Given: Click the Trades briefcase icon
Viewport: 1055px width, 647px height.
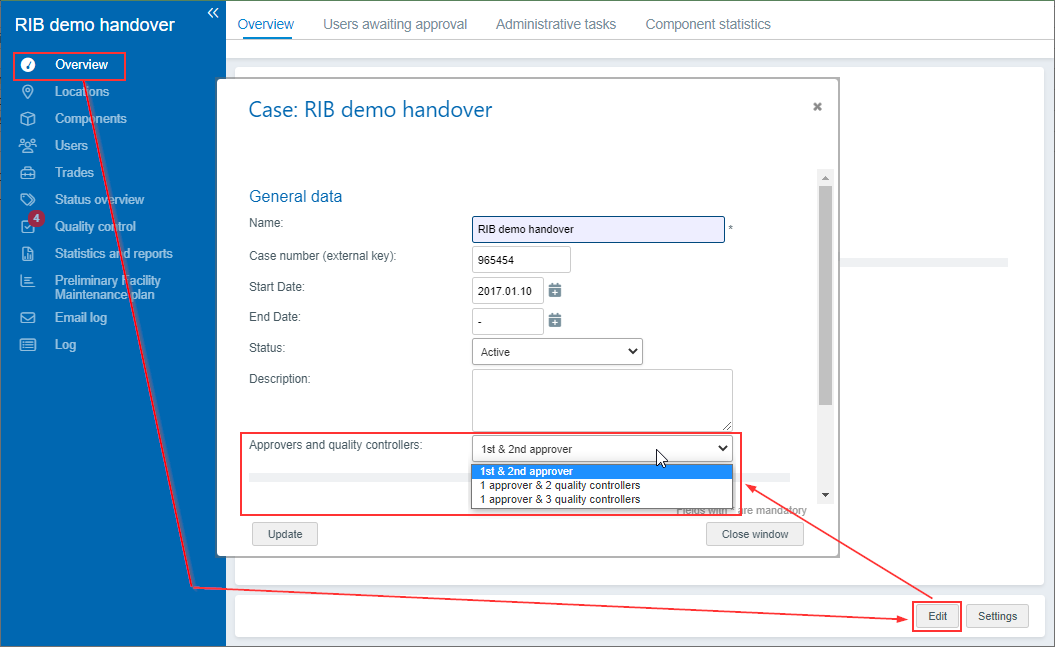Looking at the screenshot, I should click(28, 173).
